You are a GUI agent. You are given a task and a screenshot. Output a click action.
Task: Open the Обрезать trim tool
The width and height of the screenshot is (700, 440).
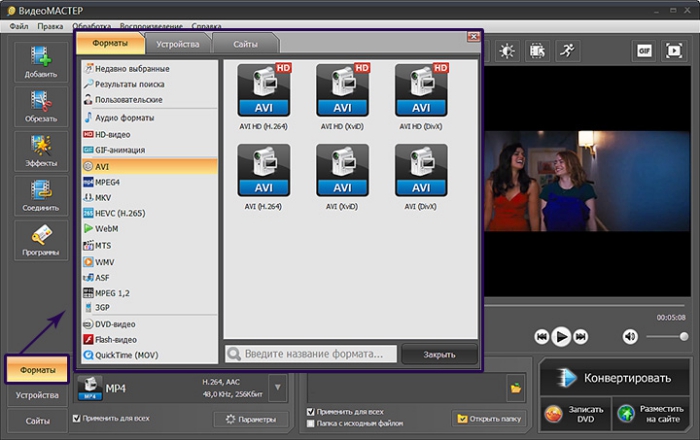point(41,106)
